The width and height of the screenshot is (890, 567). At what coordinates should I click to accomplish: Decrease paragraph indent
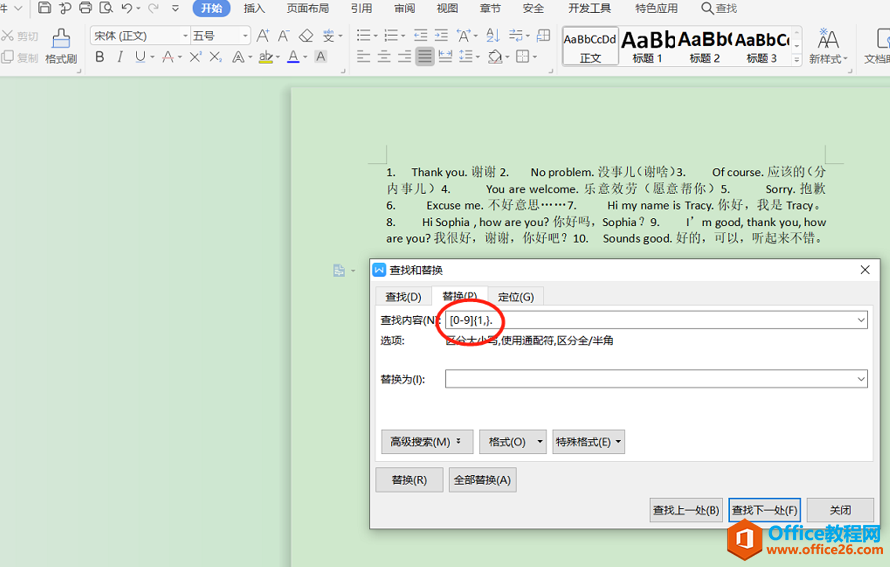421,36
